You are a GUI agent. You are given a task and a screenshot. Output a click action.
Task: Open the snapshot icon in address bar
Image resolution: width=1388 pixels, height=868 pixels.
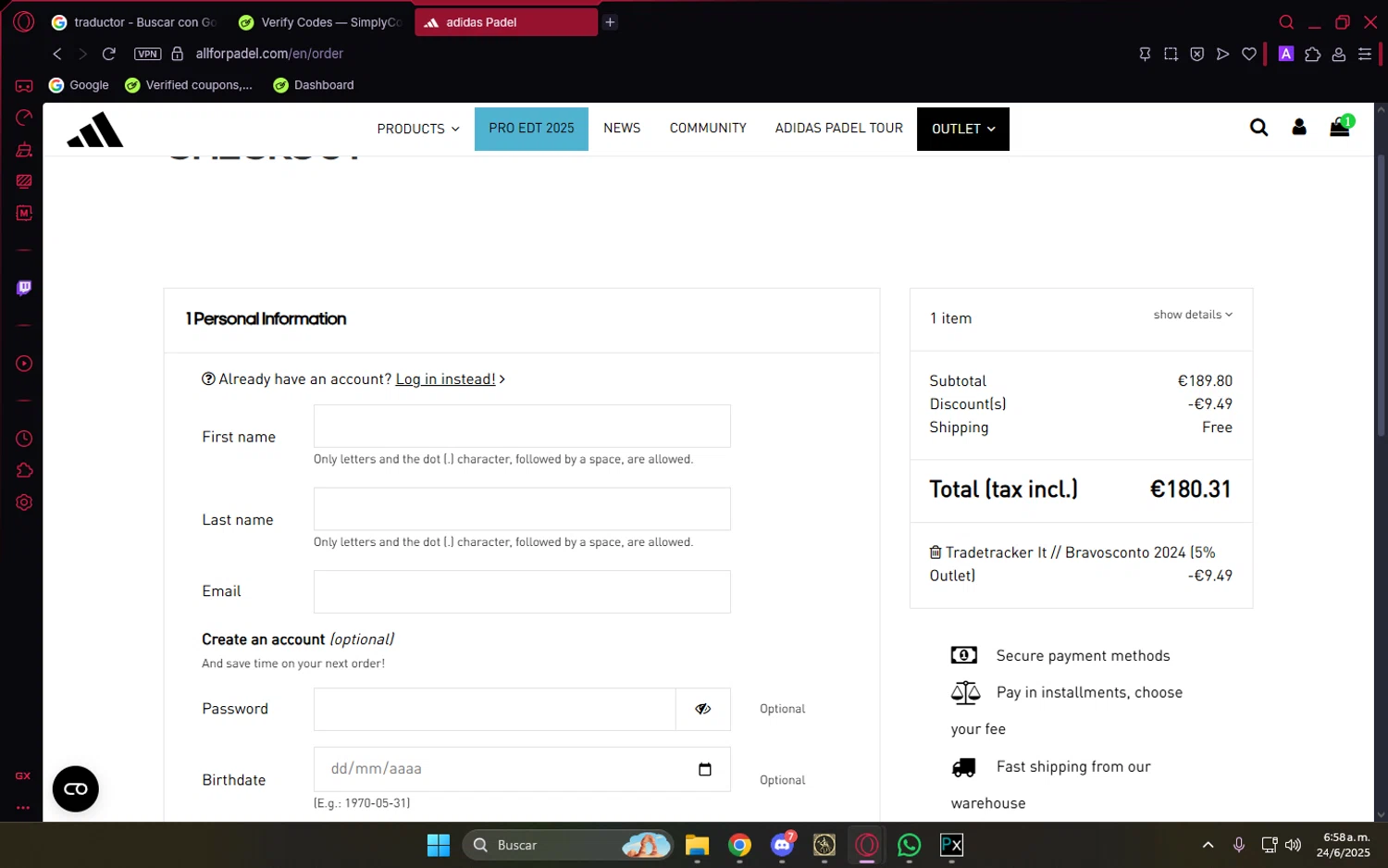click(x=1171, y=54)
